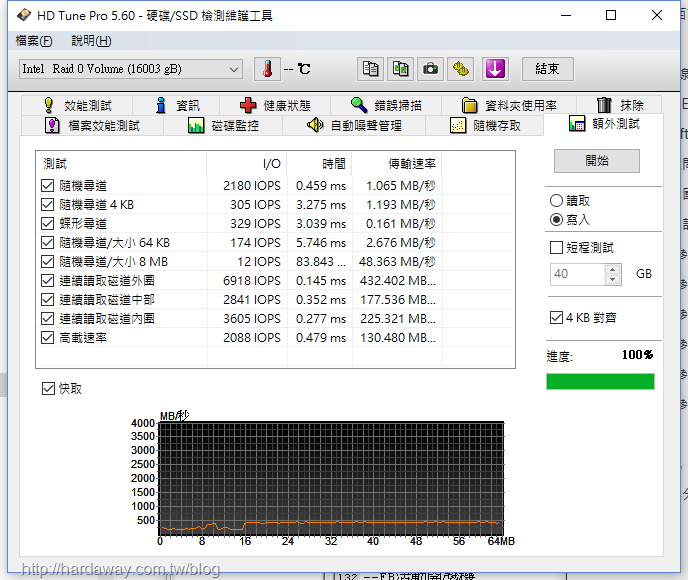Uncheck the 隨機尋道/大小 64 KB checkbox
Viewport: 688px width, 580px height.
[x=47, y=243]
